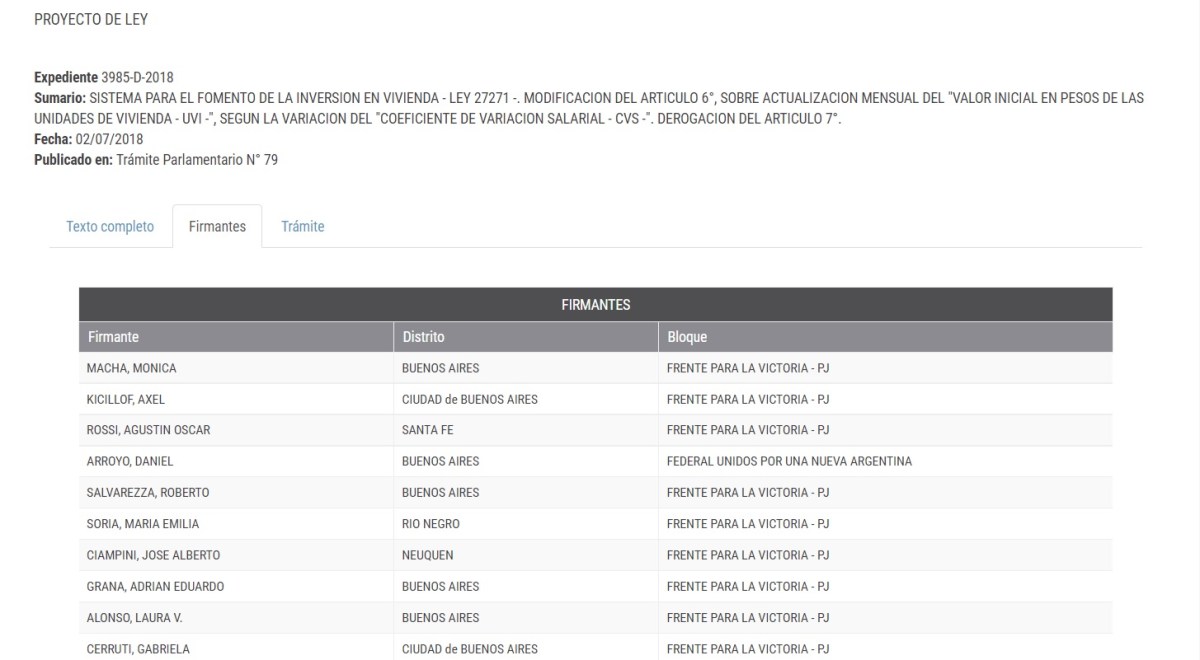Click the Firmante column header
This screenshot has width=1200, height=660.
tap(113, 337)
